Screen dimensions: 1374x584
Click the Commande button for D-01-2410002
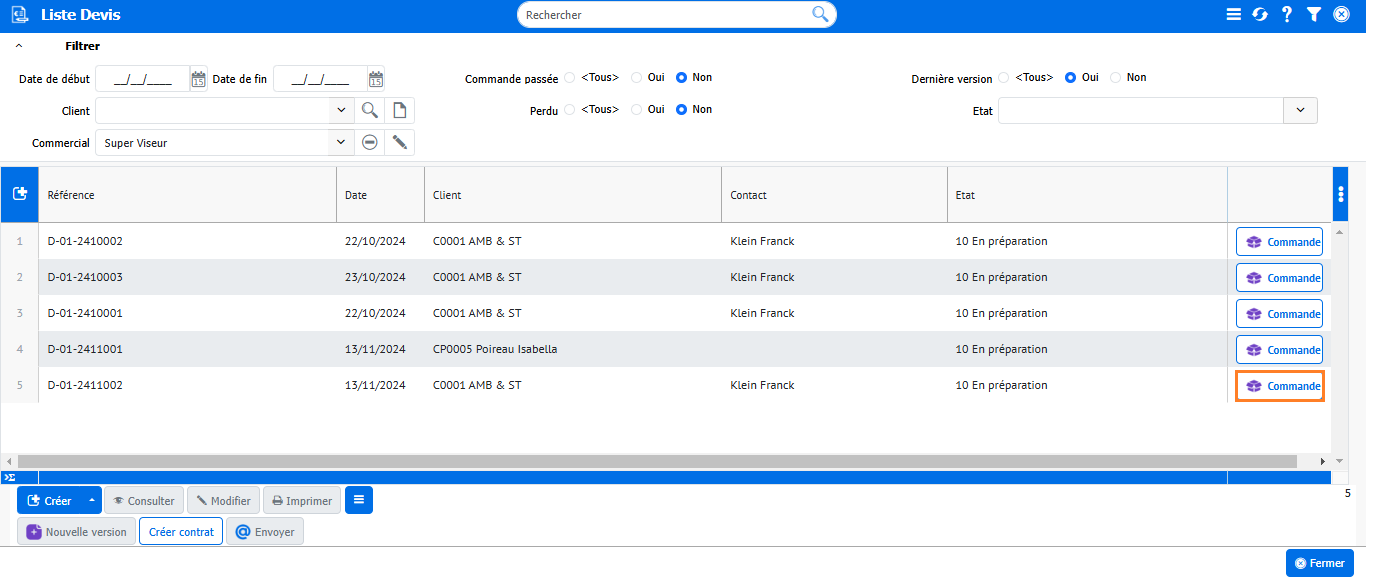pyautogui.click(x=1280, y=242)
